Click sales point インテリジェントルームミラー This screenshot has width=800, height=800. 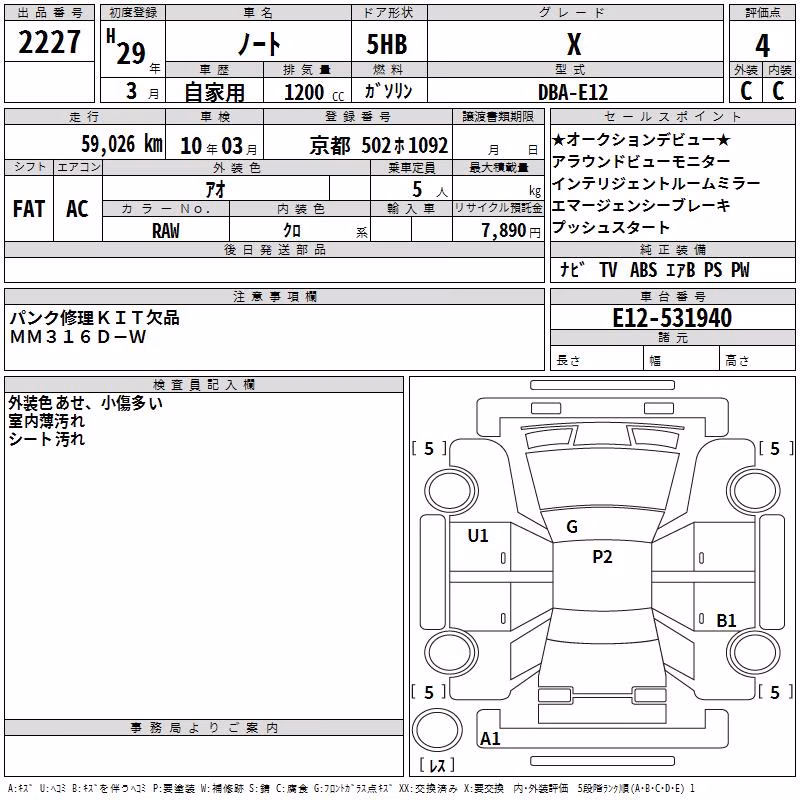[x=656, y=183]
